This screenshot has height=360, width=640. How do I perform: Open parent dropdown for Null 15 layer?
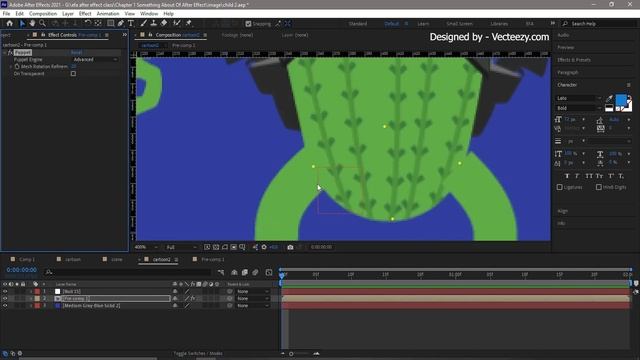[253, 291]
